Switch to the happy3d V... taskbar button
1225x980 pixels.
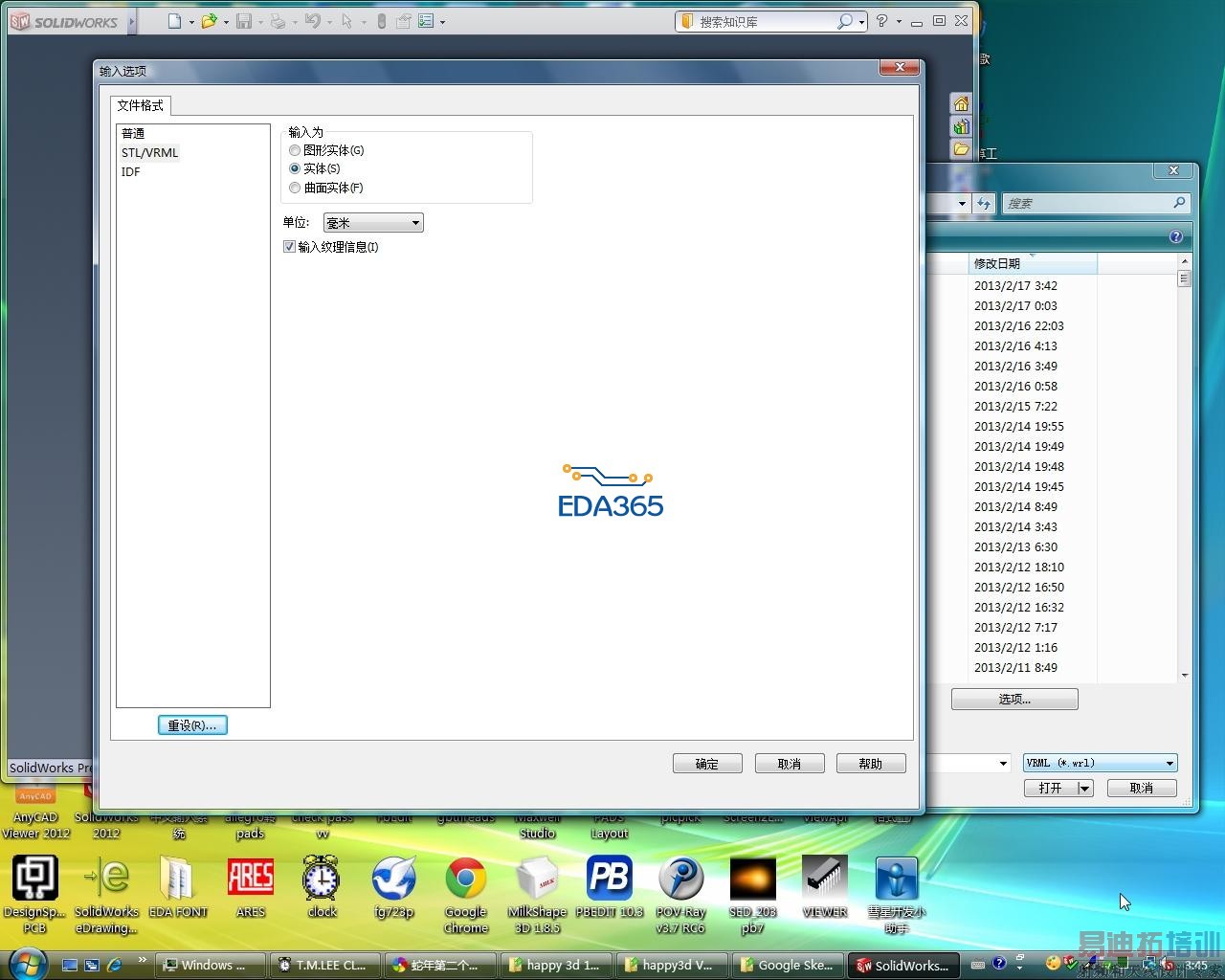click(x=670, y=965)
